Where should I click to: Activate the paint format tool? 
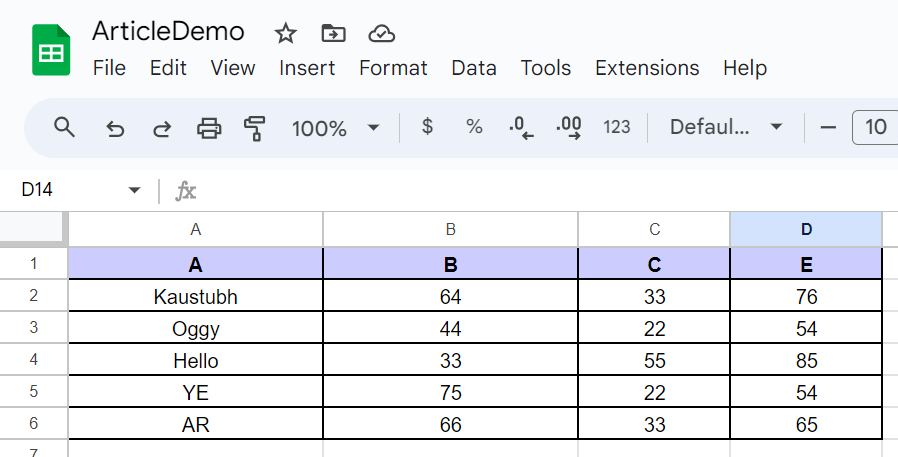pyautogui.click(x=255, y=128)
